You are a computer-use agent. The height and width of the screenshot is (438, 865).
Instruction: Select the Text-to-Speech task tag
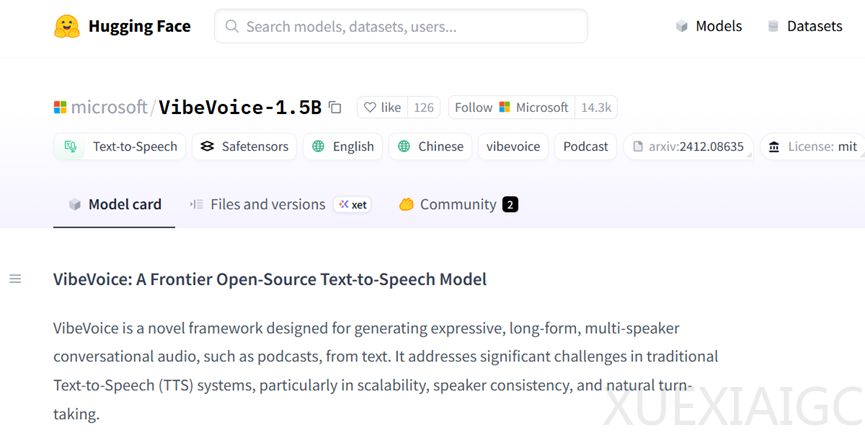tap(120, 146)
